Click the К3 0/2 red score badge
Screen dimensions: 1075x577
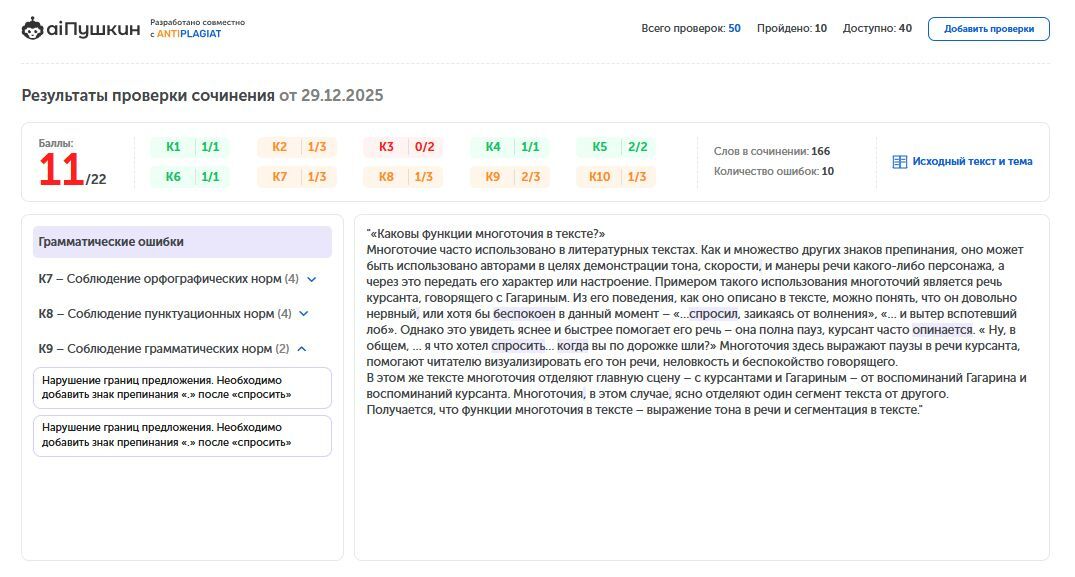click(x=404, y=147)
